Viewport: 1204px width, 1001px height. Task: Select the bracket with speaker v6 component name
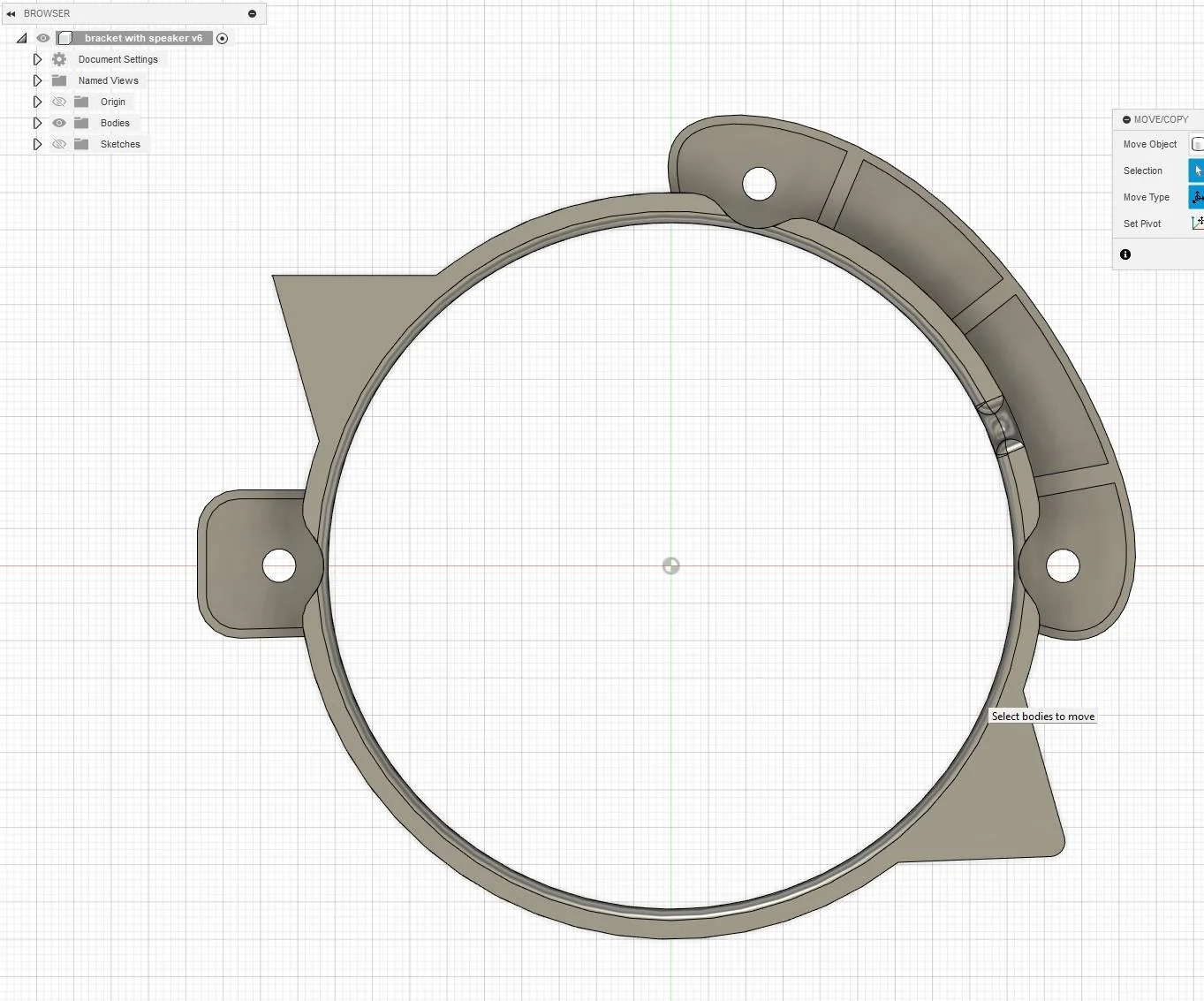(x=143, y=38)
